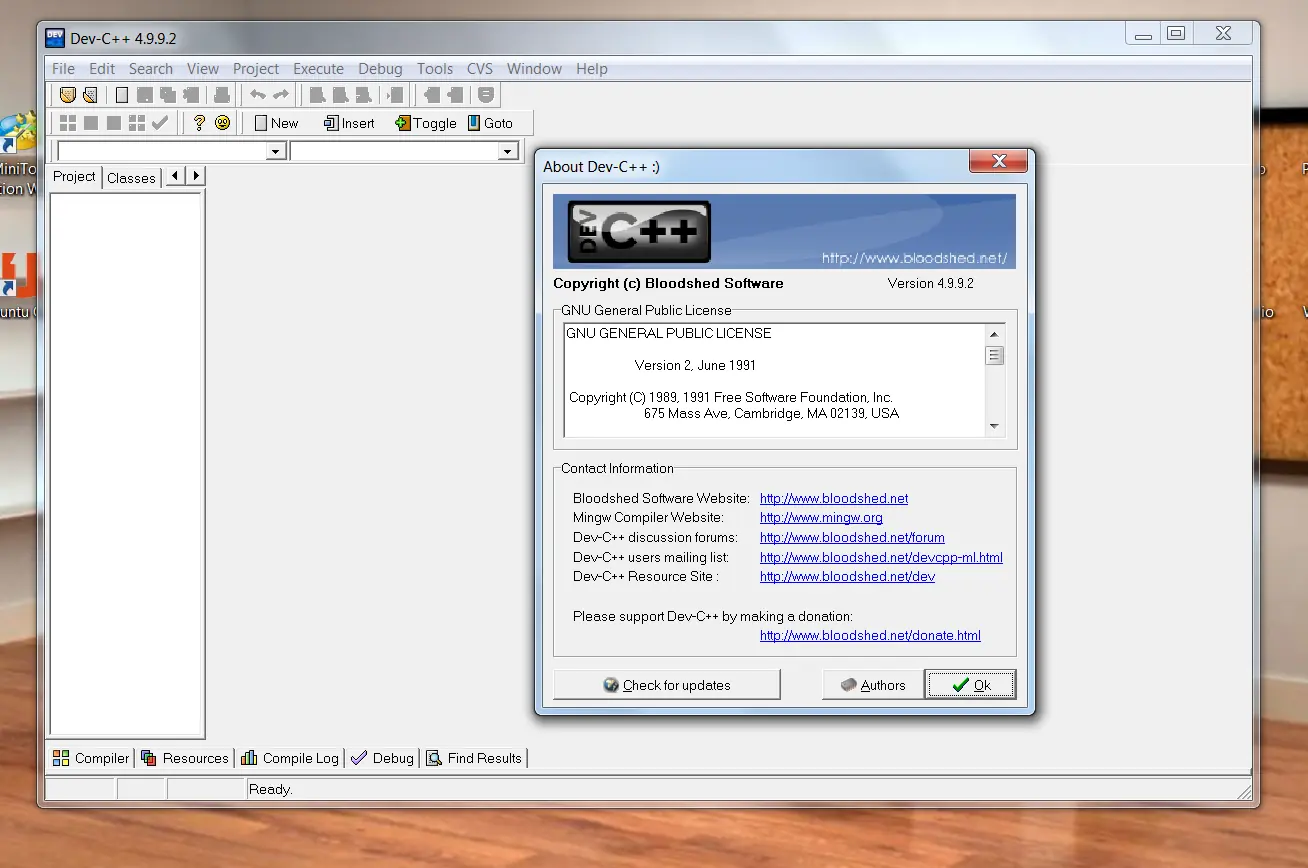Click the empty Project tree panel
Image resolution: width=1308 pixels, height=868 pixels.
tap(127, 464)
